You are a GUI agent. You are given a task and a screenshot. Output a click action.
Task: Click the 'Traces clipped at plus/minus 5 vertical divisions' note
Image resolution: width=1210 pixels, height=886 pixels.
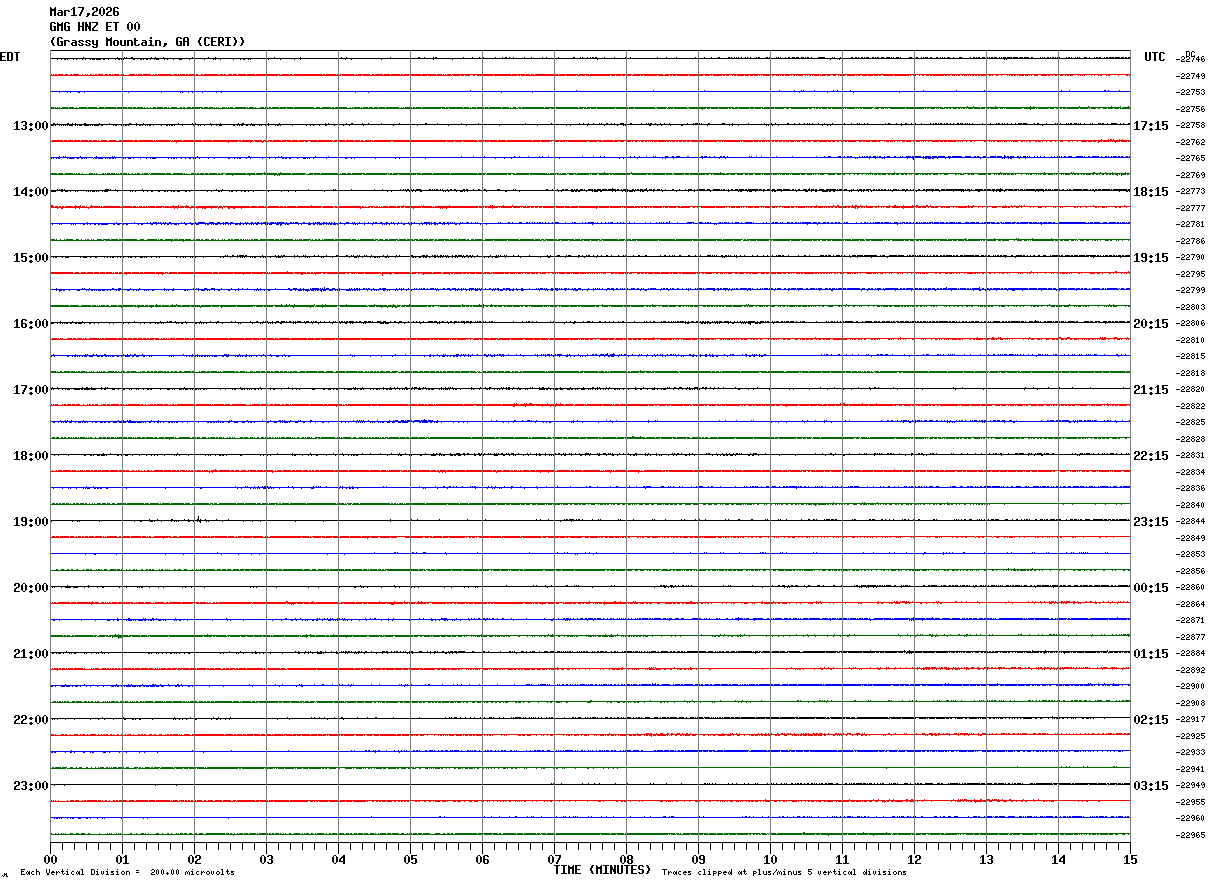[x=785, y=873]
